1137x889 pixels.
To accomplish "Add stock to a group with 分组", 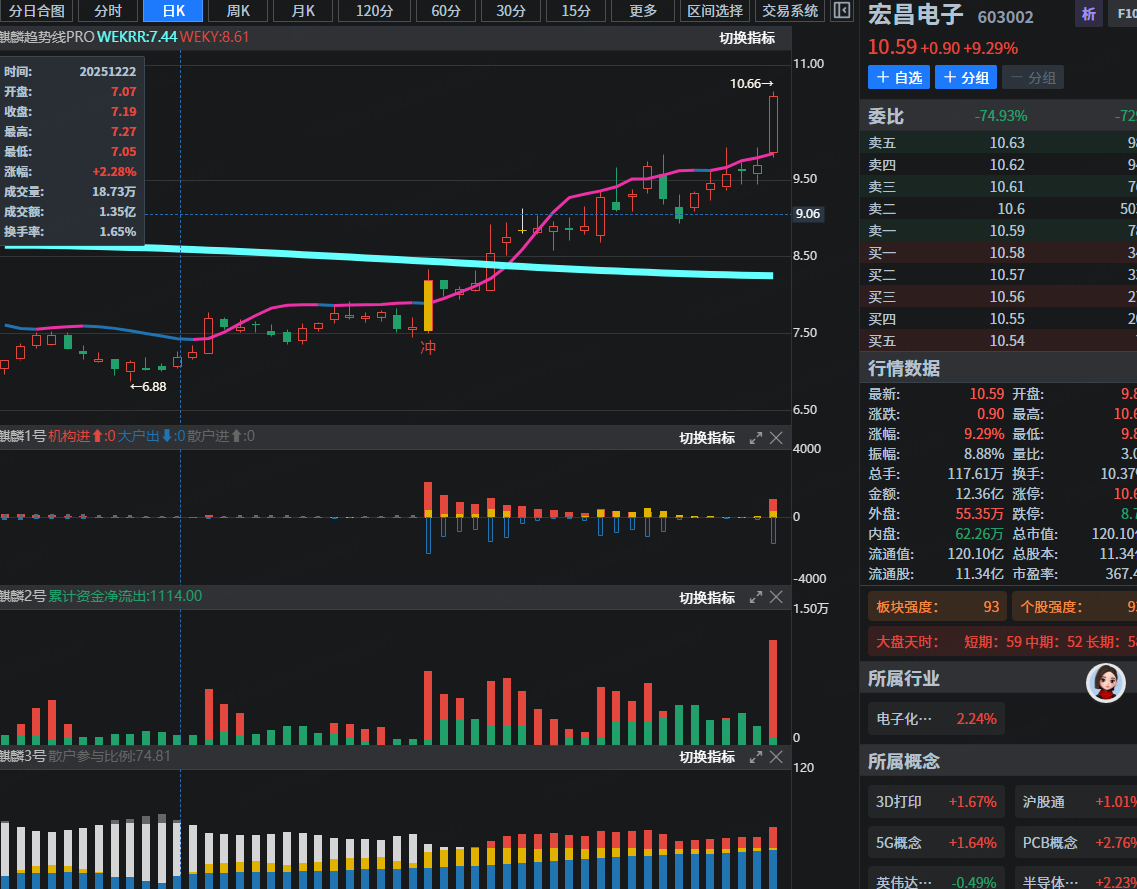I will click(966, 77).
